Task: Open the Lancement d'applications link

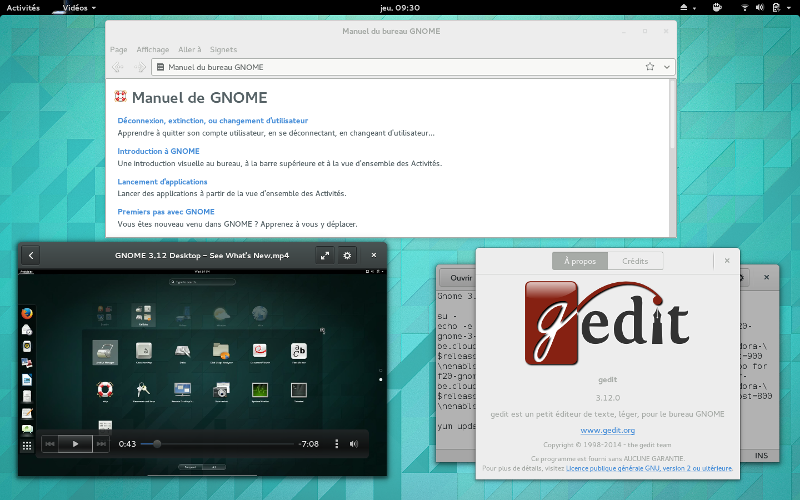Action: coord(162,182)
